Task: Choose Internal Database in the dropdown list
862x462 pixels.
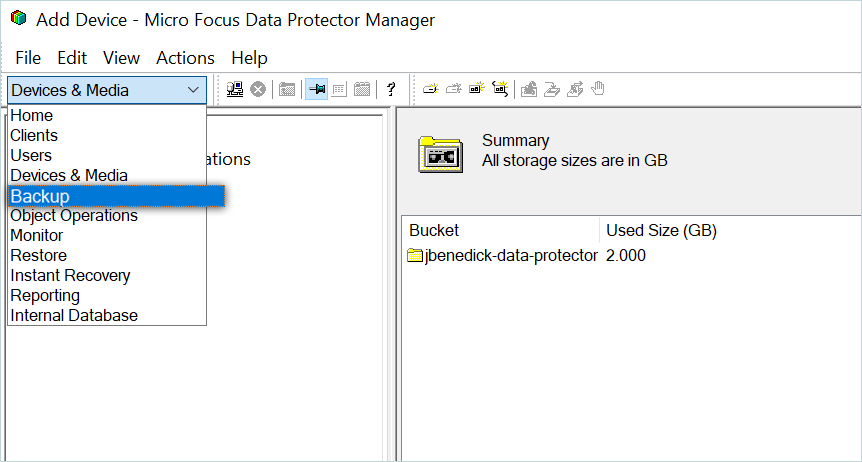Action: (x=74, y=315)
